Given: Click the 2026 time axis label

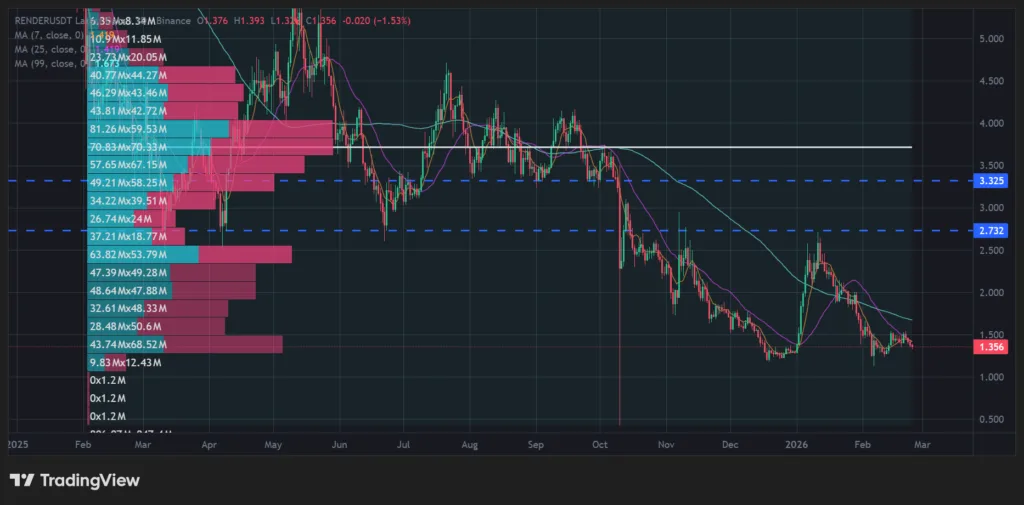Looking at the screenshot, I should (x=797, y=444).
